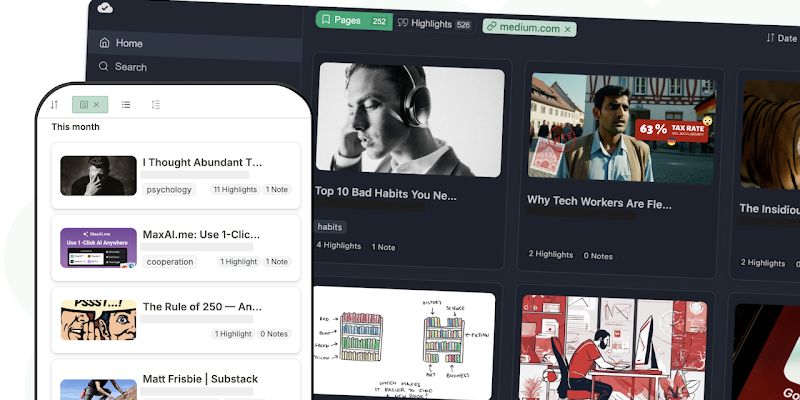800x400 pixels.
Task: Click the sort arrows icon on mobile toolbar
Action: click(x=55, y=104)
